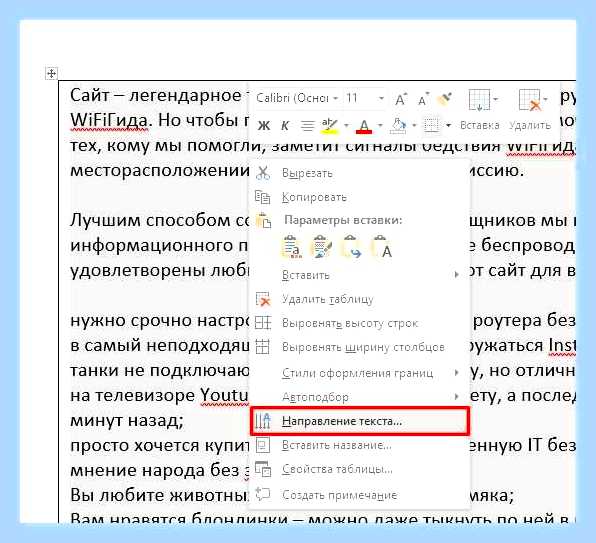This screenshot has height=543, width=596.
Task: Click the insert table rows icon (Вставка)
Action: (x=478, y=100)
